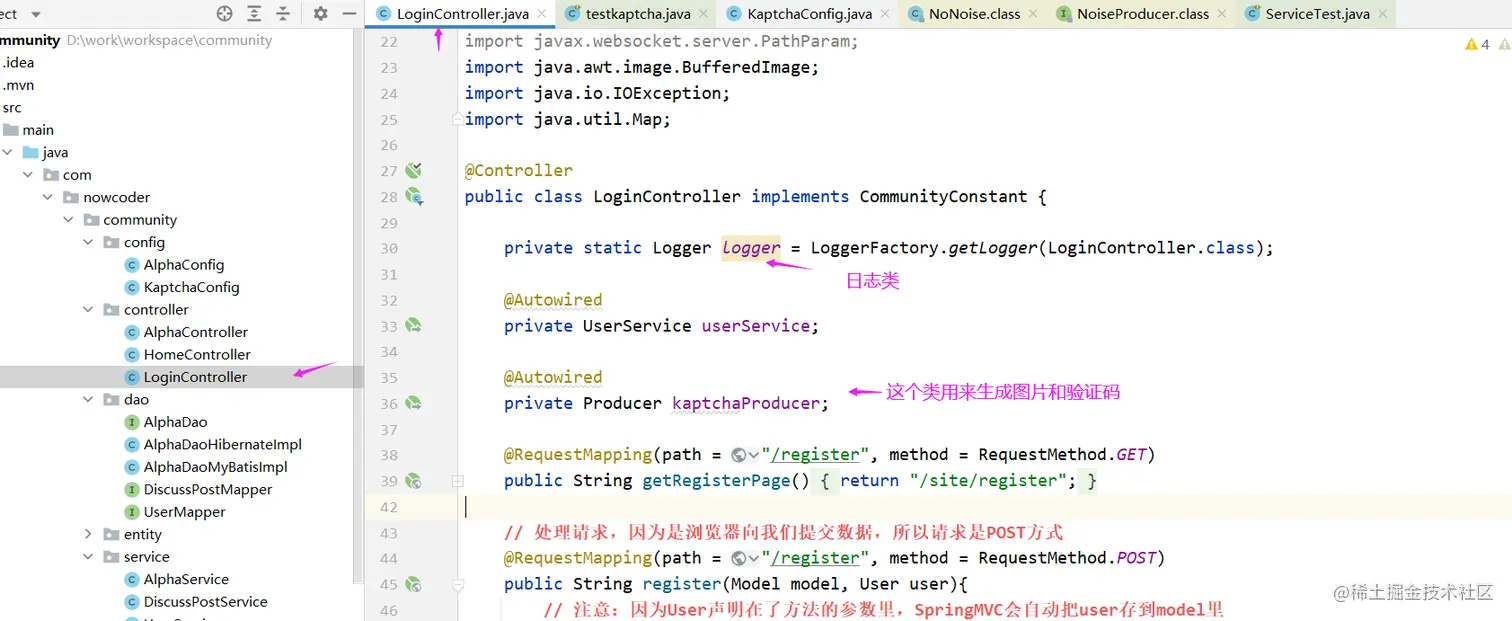Close the ServiceTest.java tab
1512x621 pixels.
[x=1382, y=14]
